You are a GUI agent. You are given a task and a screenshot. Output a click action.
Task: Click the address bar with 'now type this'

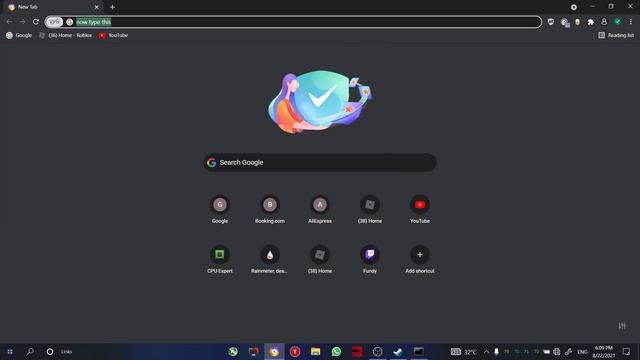pyautogui.click(x=293, y=22)
